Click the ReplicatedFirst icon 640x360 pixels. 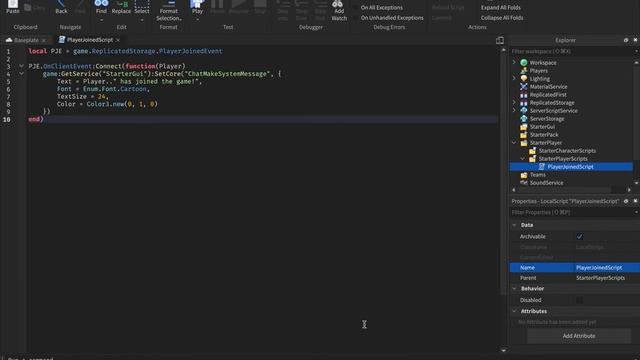coord(524,95)
